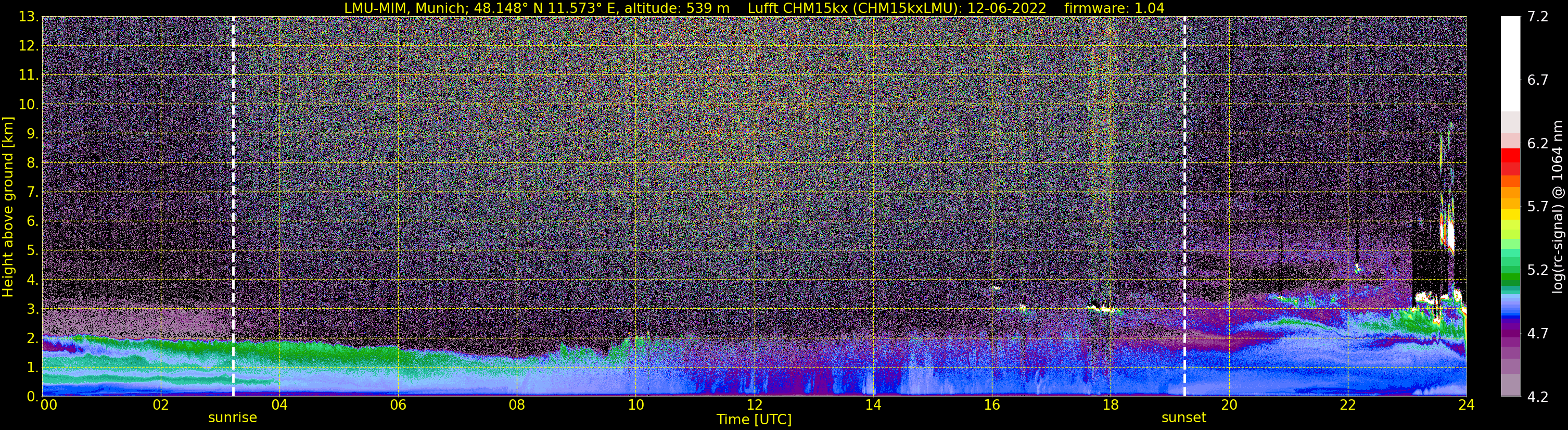Click the 'sunset' label below the time axis
The height and width of the screenshot is (430, 1568).
[1184, 418]
